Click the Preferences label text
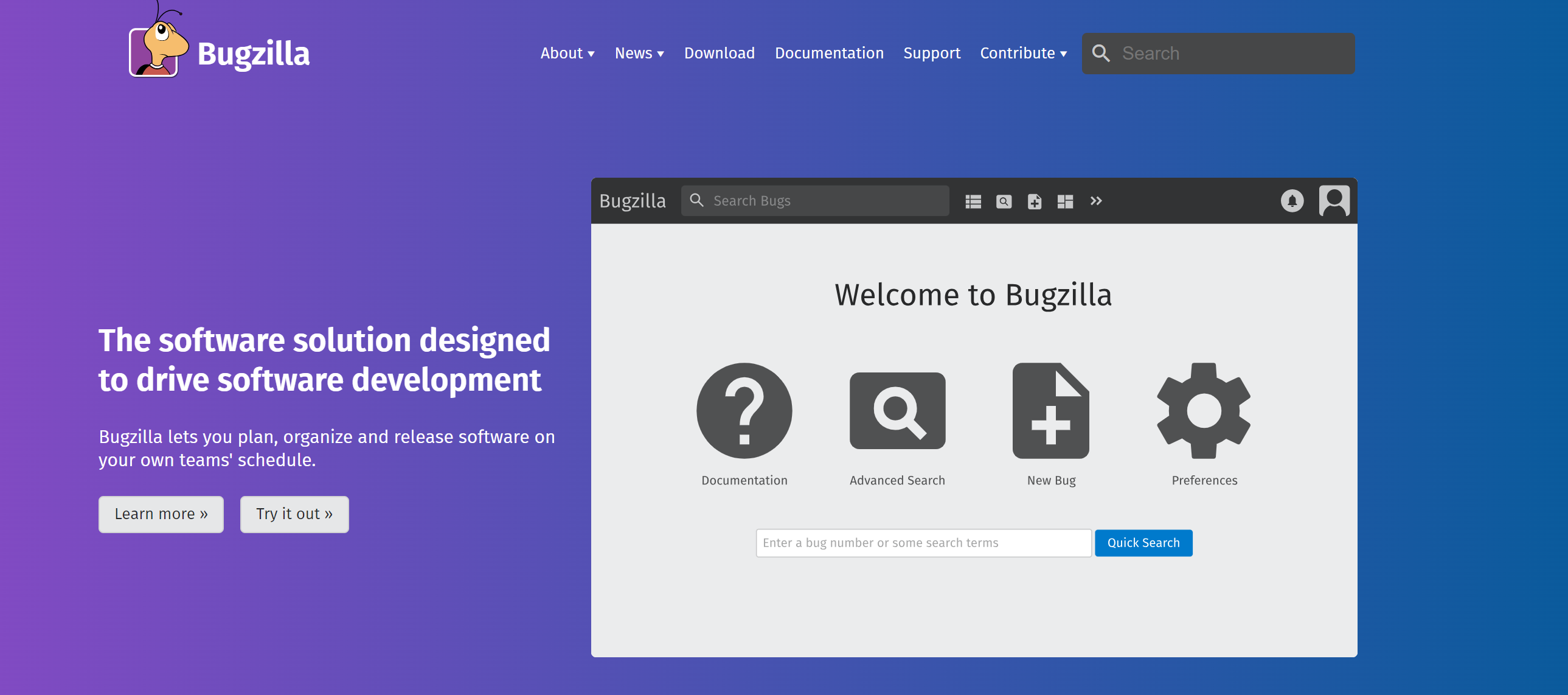The height and width of the screenshot is (695, 1568). pos(1204,480)
